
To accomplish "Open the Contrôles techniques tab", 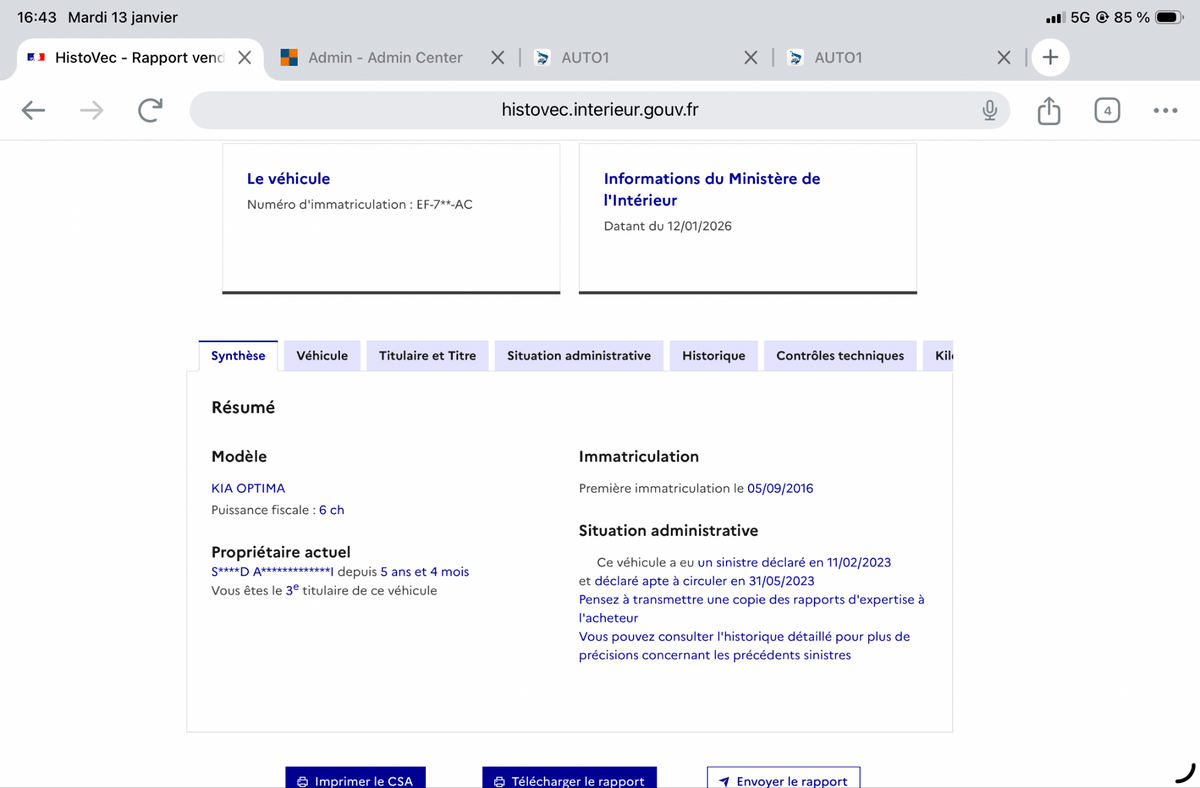I will click(x=839, y=356).
